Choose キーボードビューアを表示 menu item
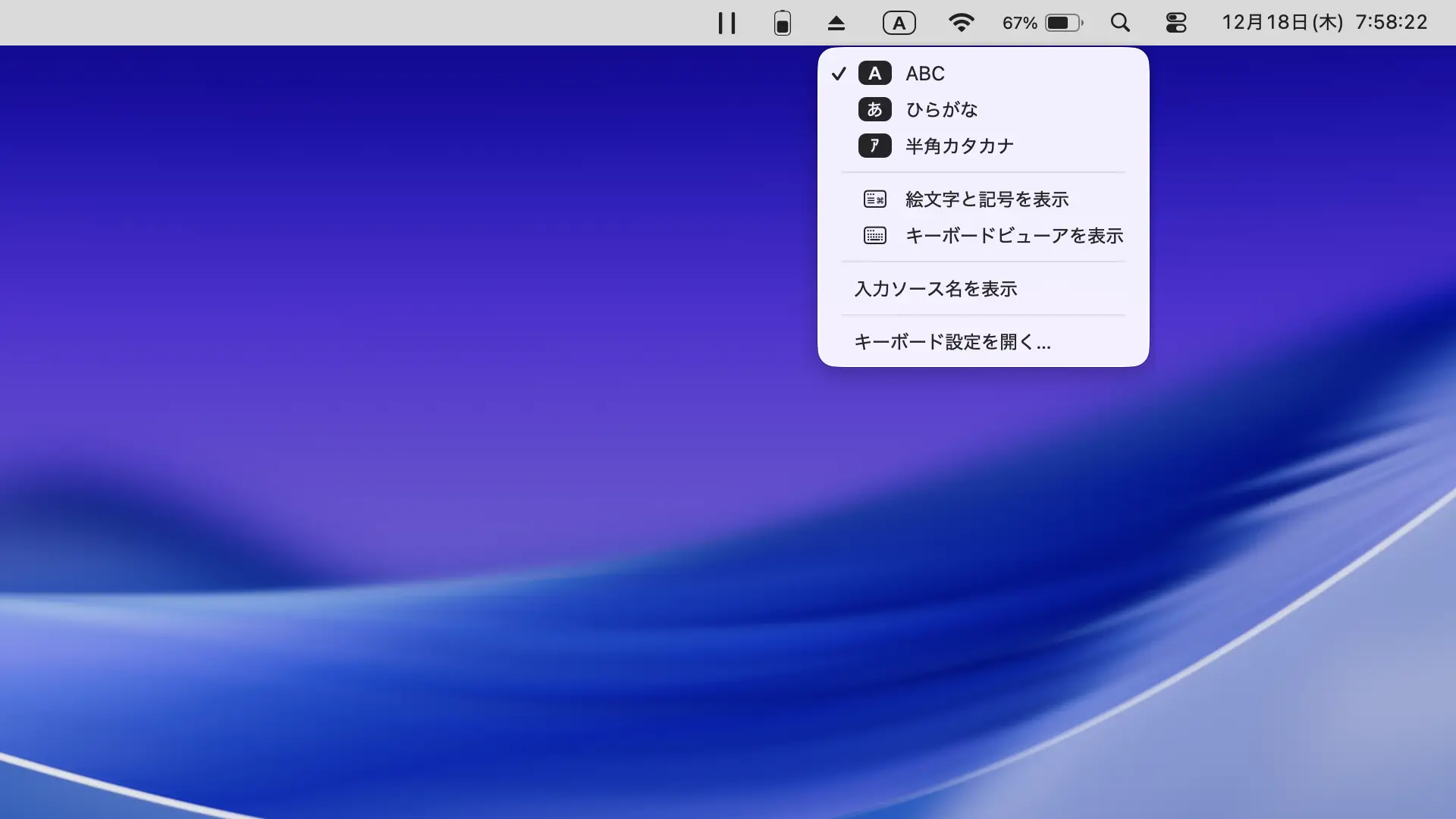The height and width of the screenshot is (819, 1456). click(1014, 235)
